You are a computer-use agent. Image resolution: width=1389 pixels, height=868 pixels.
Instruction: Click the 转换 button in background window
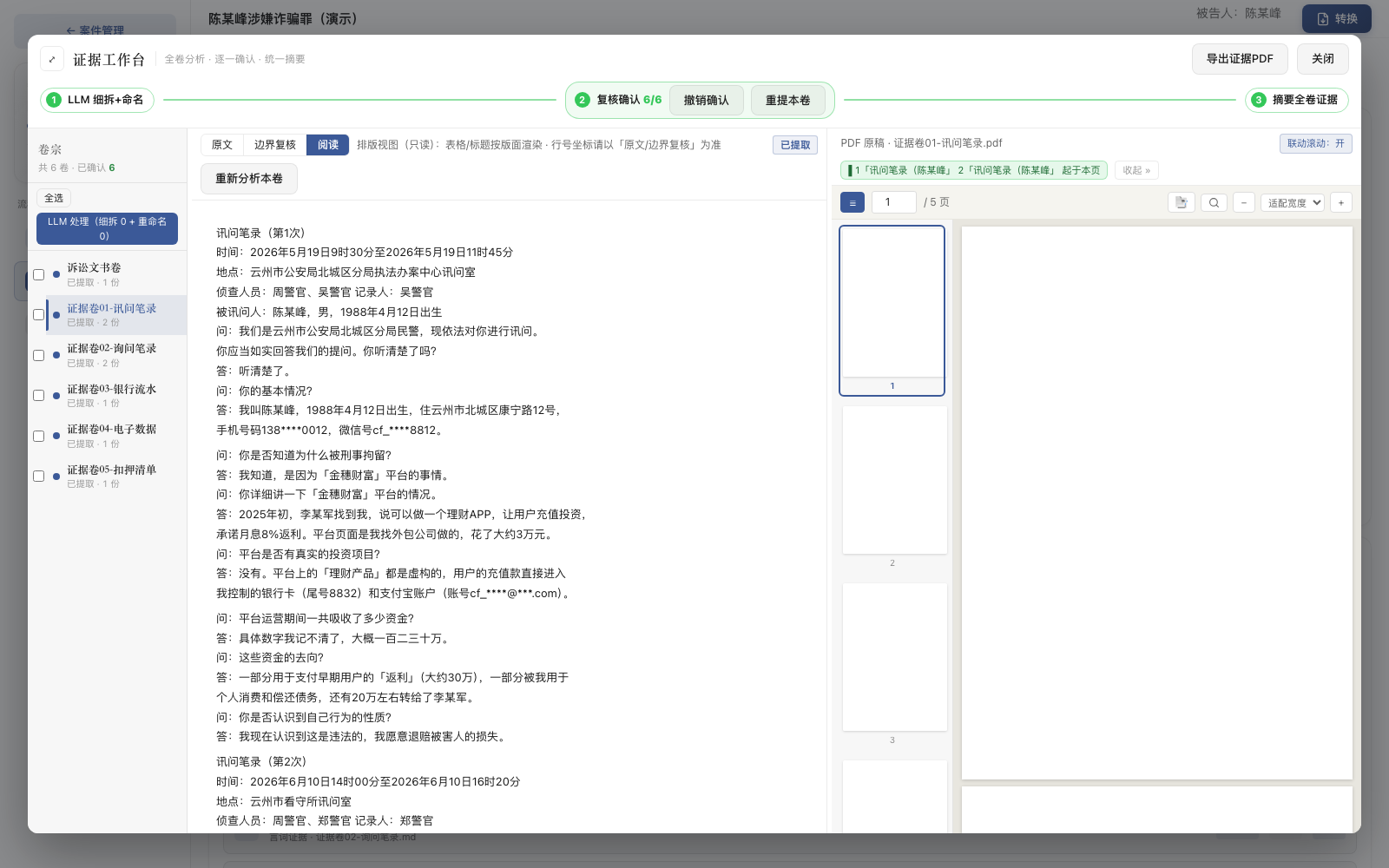[1337, 18]
